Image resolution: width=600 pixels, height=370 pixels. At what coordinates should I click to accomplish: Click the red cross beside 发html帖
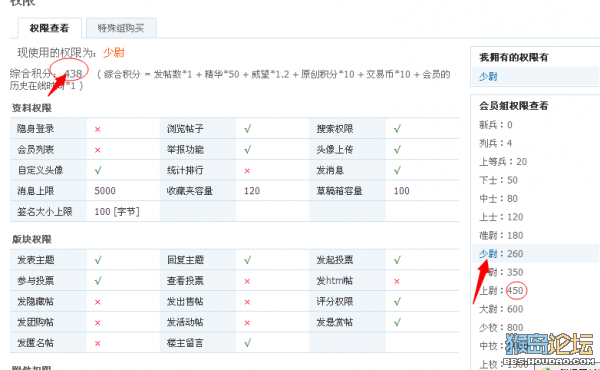pos(397,281)
